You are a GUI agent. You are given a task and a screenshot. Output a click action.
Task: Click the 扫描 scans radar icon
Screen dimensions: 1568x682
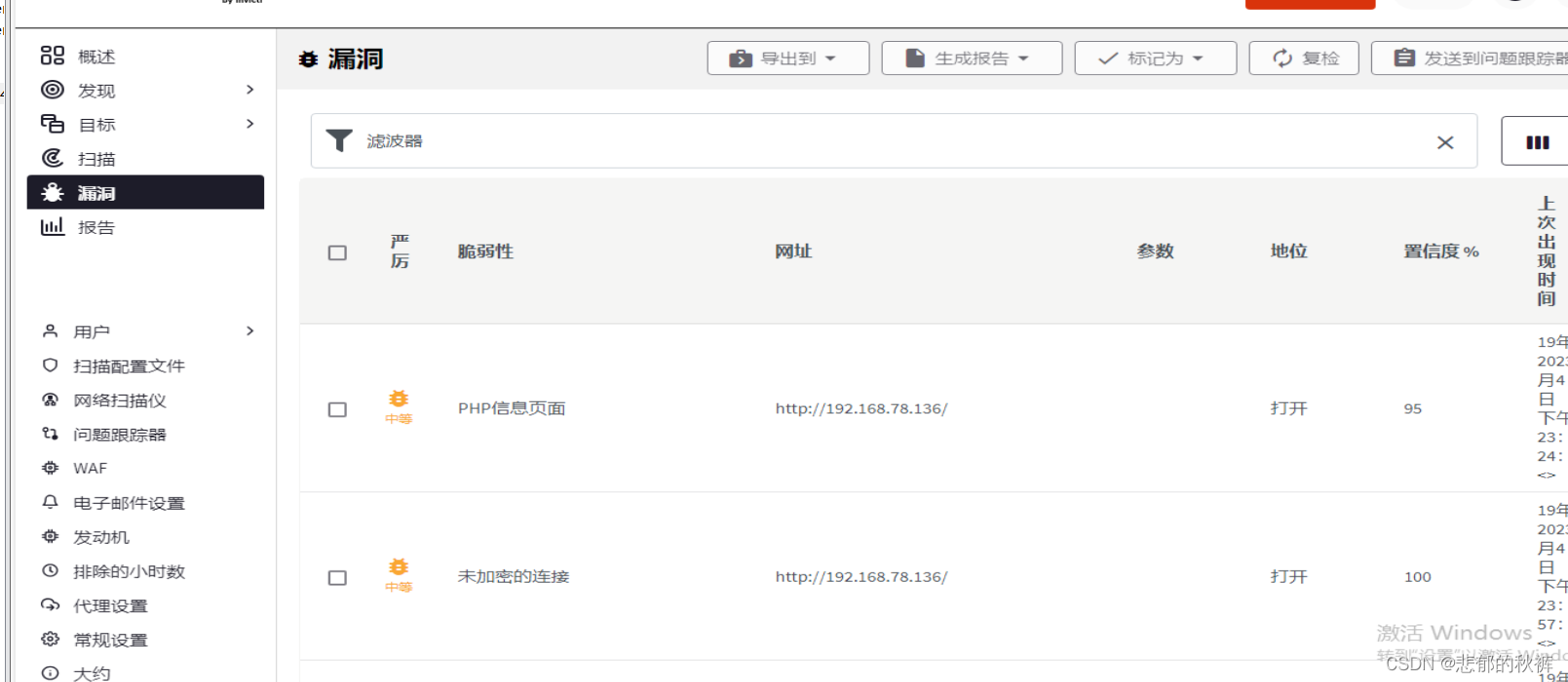point(53,158)
